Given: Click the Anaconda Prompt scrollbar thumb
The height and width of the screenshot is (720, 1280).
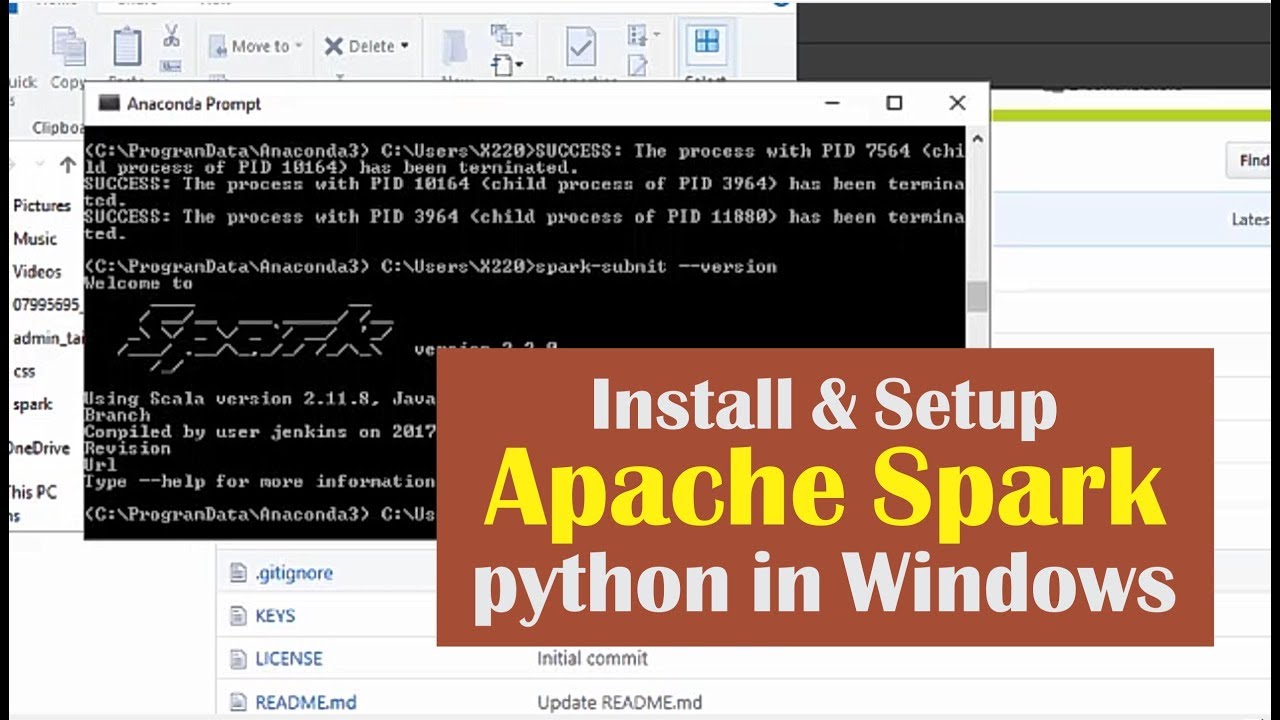Looking at the screenshot, I should click(x=977, y=296).
